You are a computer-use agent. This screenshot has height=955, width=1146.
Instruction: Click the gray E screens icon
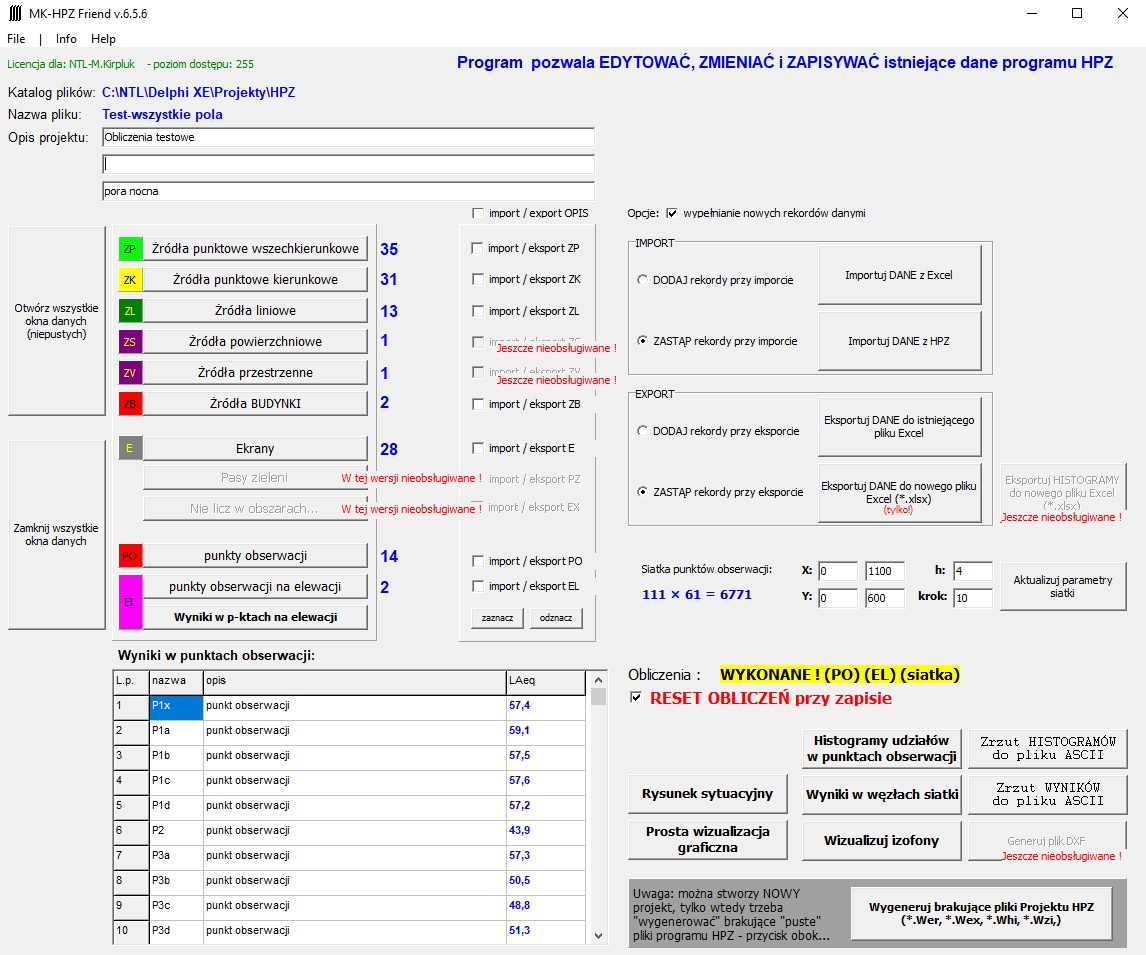click(129, 449)
